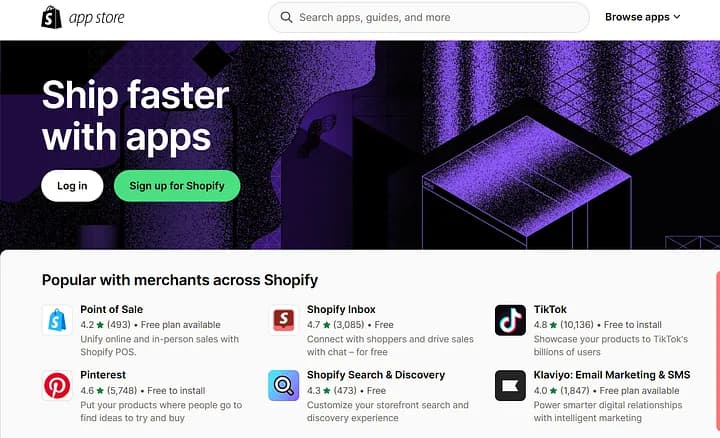The height and width of the screenshot is (438, 720).
Task: Click the Shopify bag logo
Action: point(51,17)
